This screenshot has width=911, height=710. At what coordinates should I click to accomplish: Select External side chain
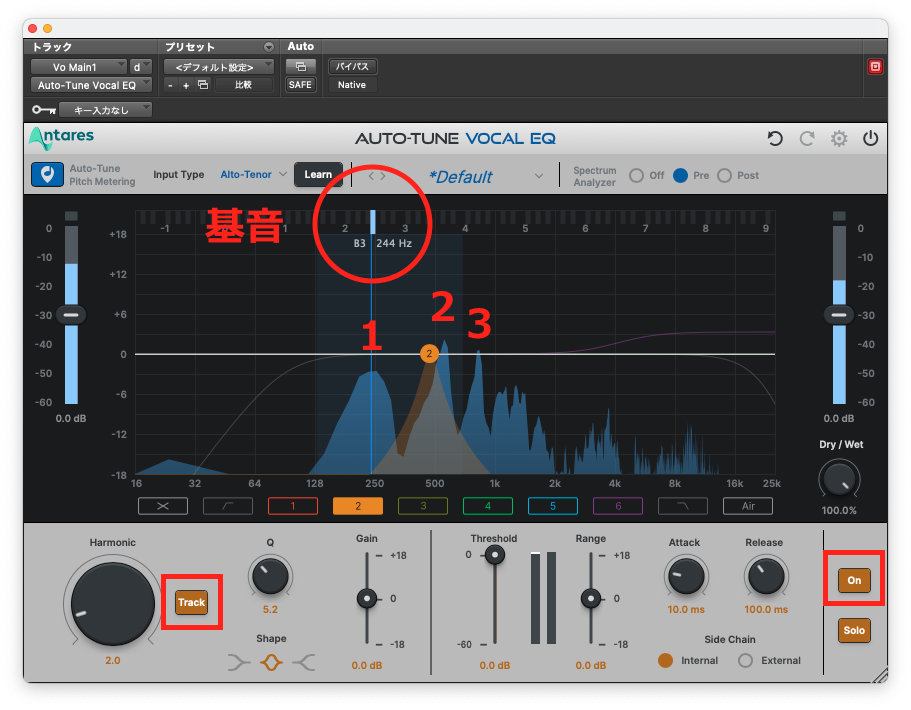(745, 660)
